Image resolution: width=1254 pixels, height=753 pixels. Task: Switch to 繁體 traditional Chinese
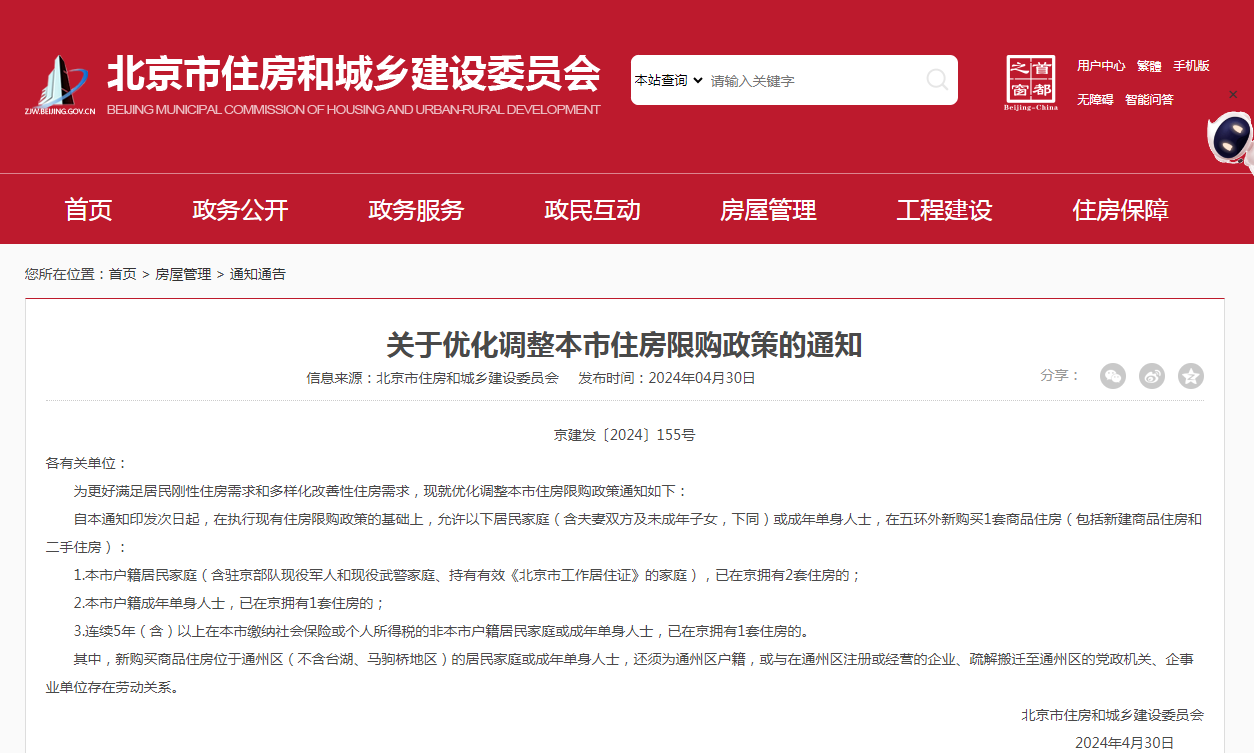1149,66
